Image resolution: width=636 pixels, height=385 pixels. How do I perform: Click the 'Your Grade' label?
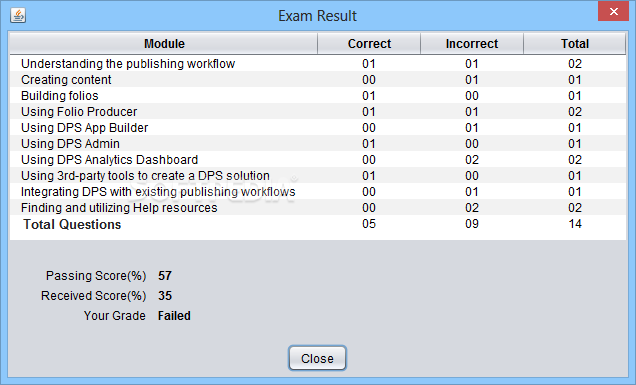(x=114, y=316)
